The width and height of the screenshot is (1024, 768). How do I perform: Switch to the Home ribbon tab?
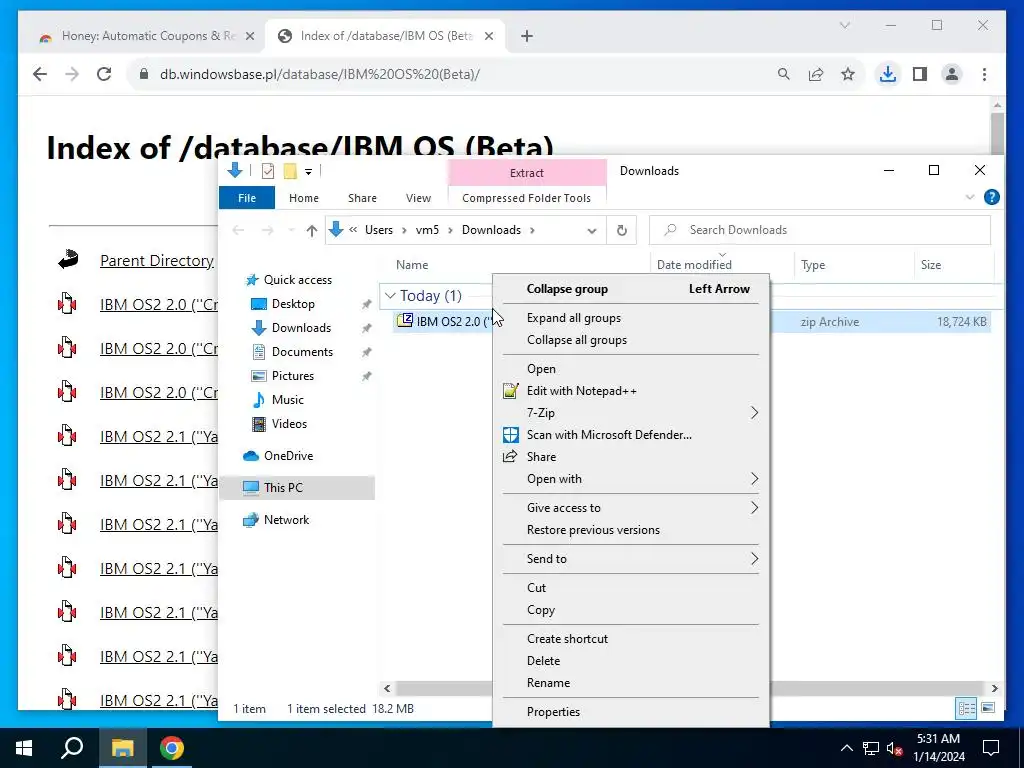304,198
